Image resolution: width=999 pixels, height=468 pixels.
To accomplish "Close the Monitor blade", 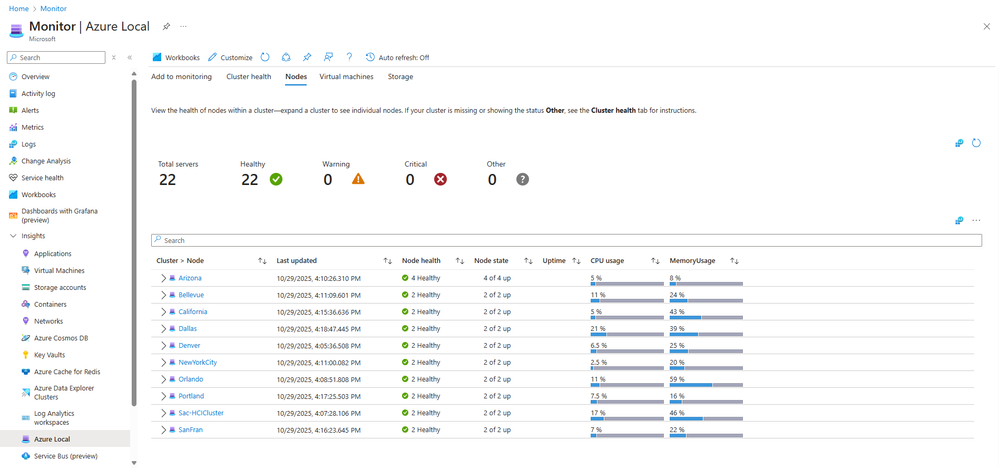I will 987,26.
